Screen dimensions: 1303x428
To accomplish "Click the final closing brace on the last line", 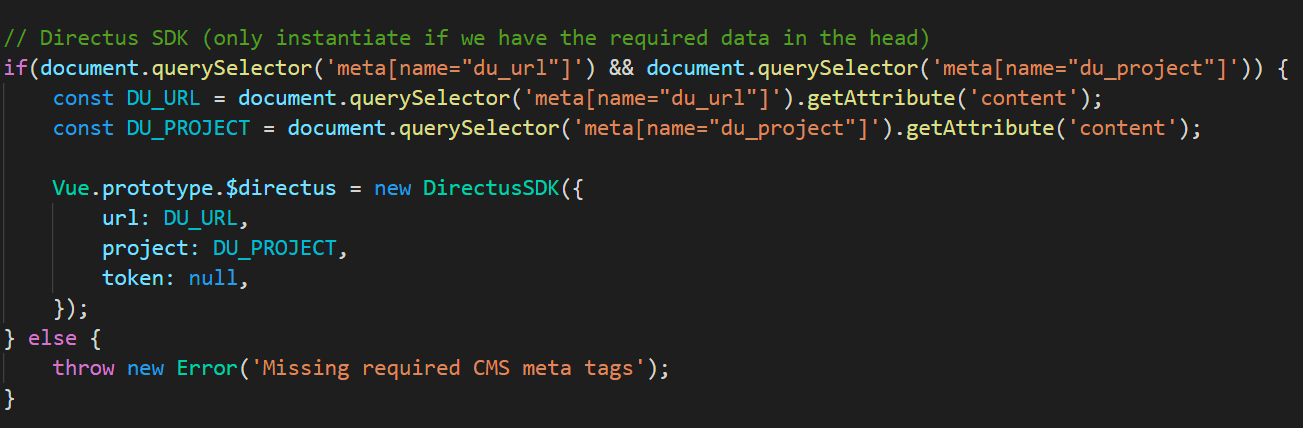I will point(10,398).
